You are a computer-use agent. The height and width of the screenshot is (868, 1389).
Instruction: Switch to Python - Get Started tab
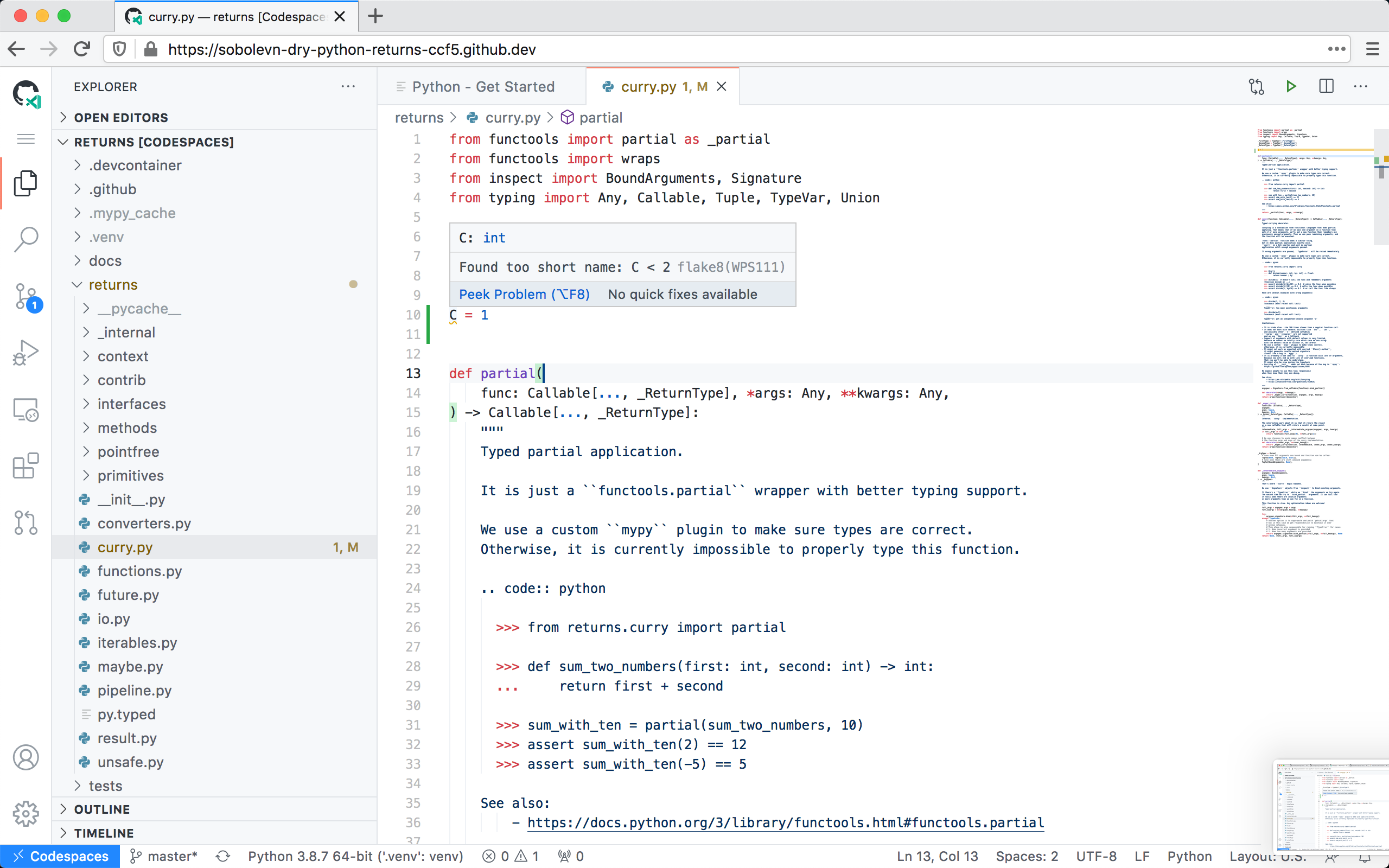coord(482,86)
